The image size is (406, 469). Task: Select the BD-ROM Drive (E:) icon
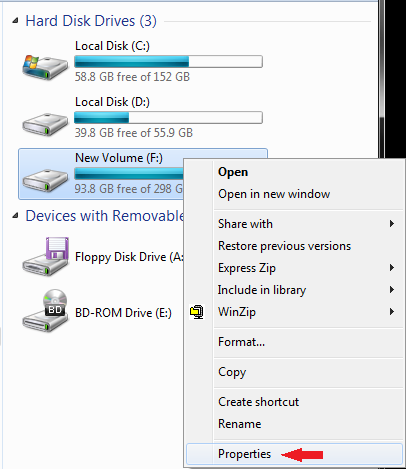coord(46,311)
